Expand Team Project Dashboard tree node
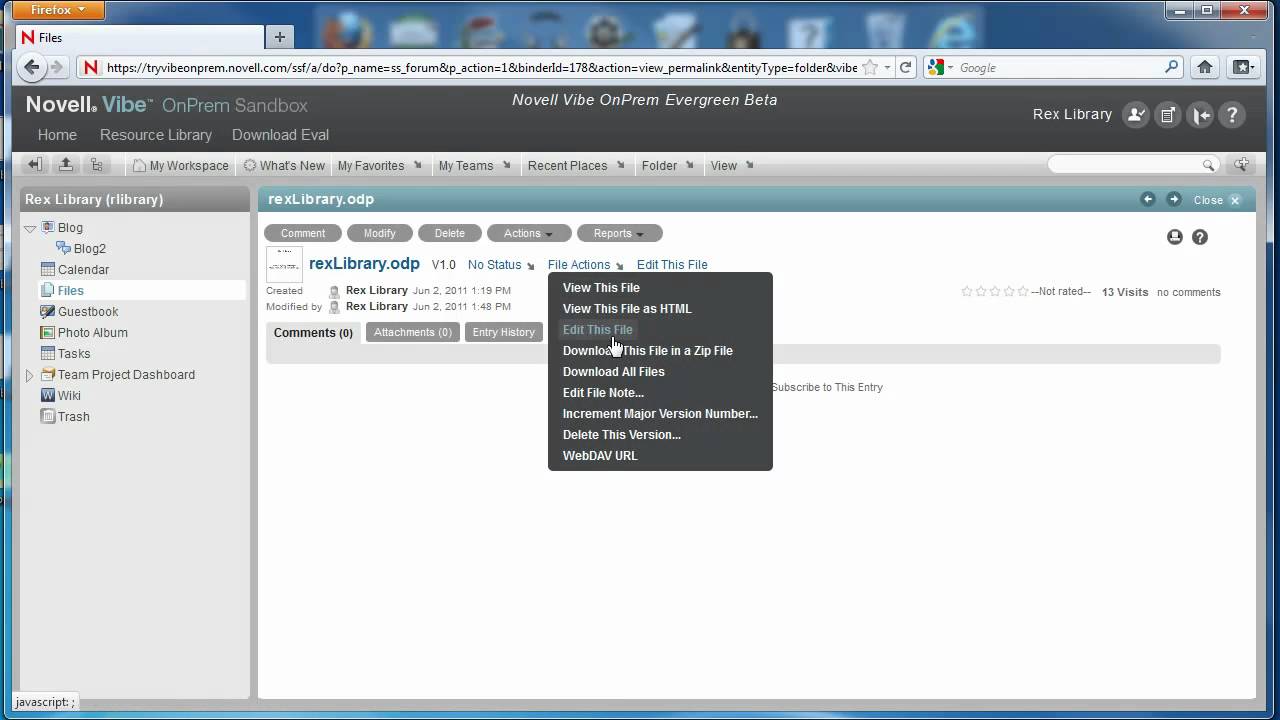1280x720 pixels. click(30, 375)
